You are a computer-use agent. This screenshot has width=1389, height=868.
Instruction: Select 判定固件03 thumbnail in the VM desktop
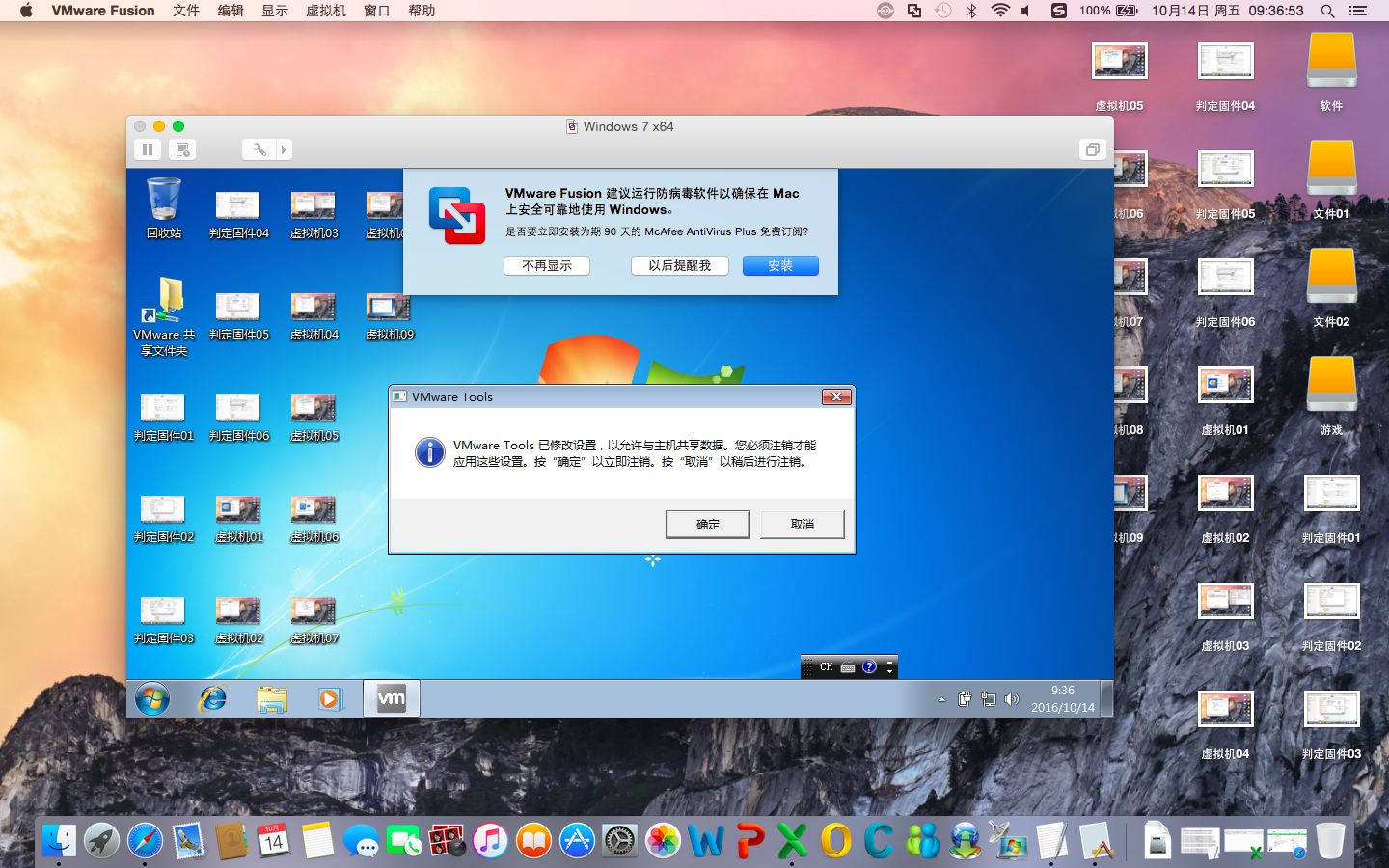click(164, 620)
